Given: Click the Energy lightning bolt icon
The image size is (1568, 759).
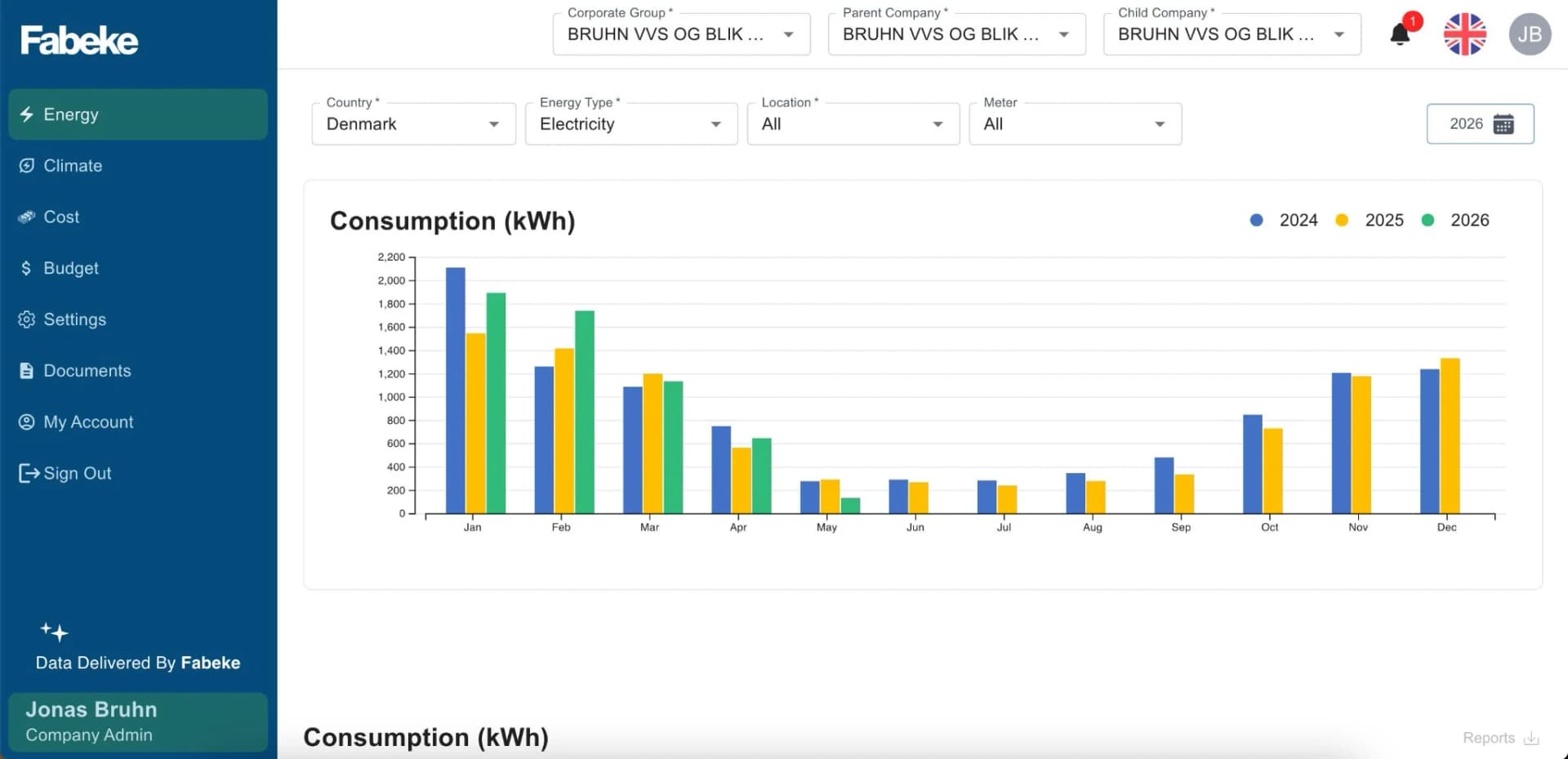Looking at the screenshot, I should tap(27, 114).
